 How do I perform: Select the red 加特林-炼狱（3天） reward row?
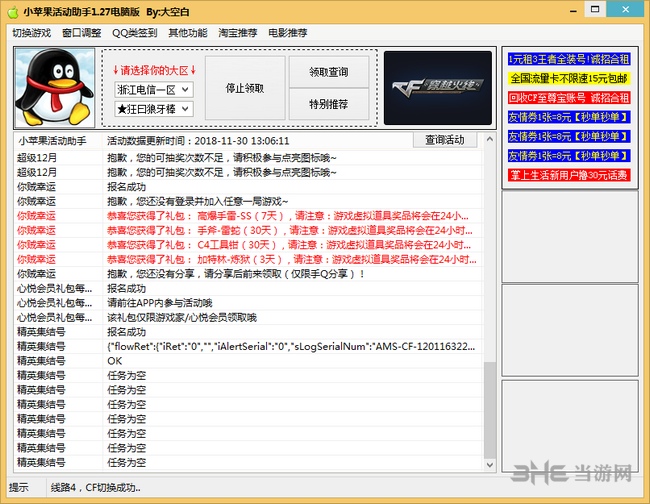point(248,259)
